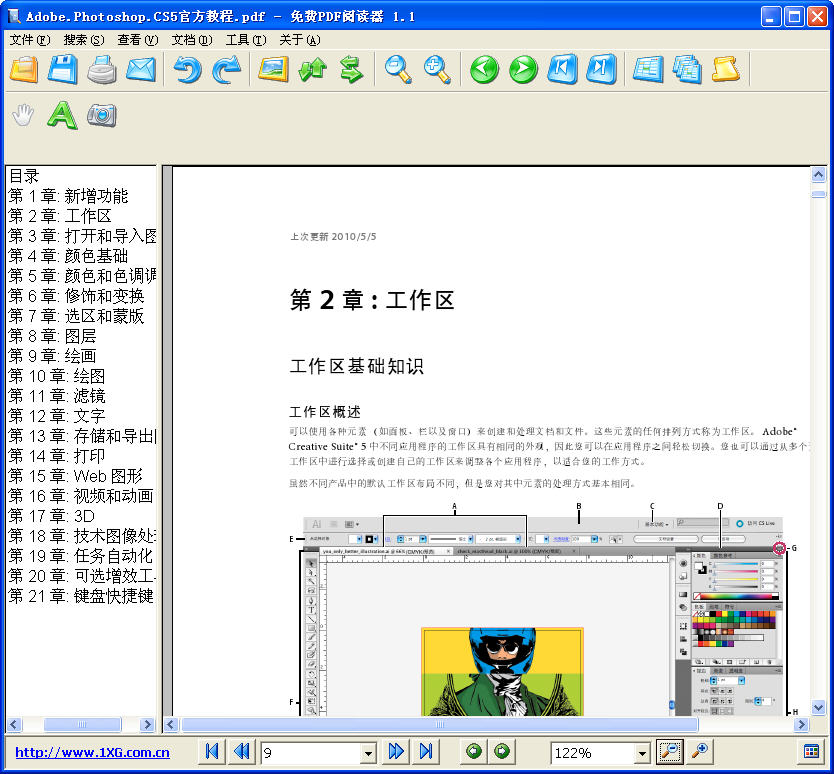Viewport: 834px width, 774px height.
Task: Go to 第 14 章: 打印 bookmark
Action: [57, 456]
